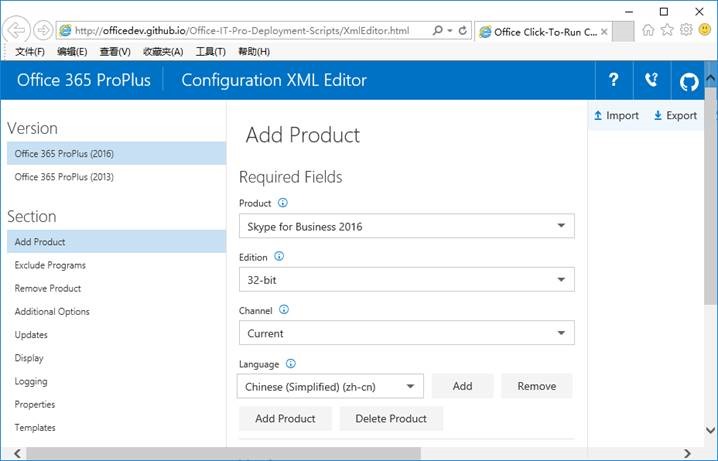Viewport: 718px width, 461px height.
Task: Select Office 365 ProPlus (2013) version
Action: click(116, 177)
